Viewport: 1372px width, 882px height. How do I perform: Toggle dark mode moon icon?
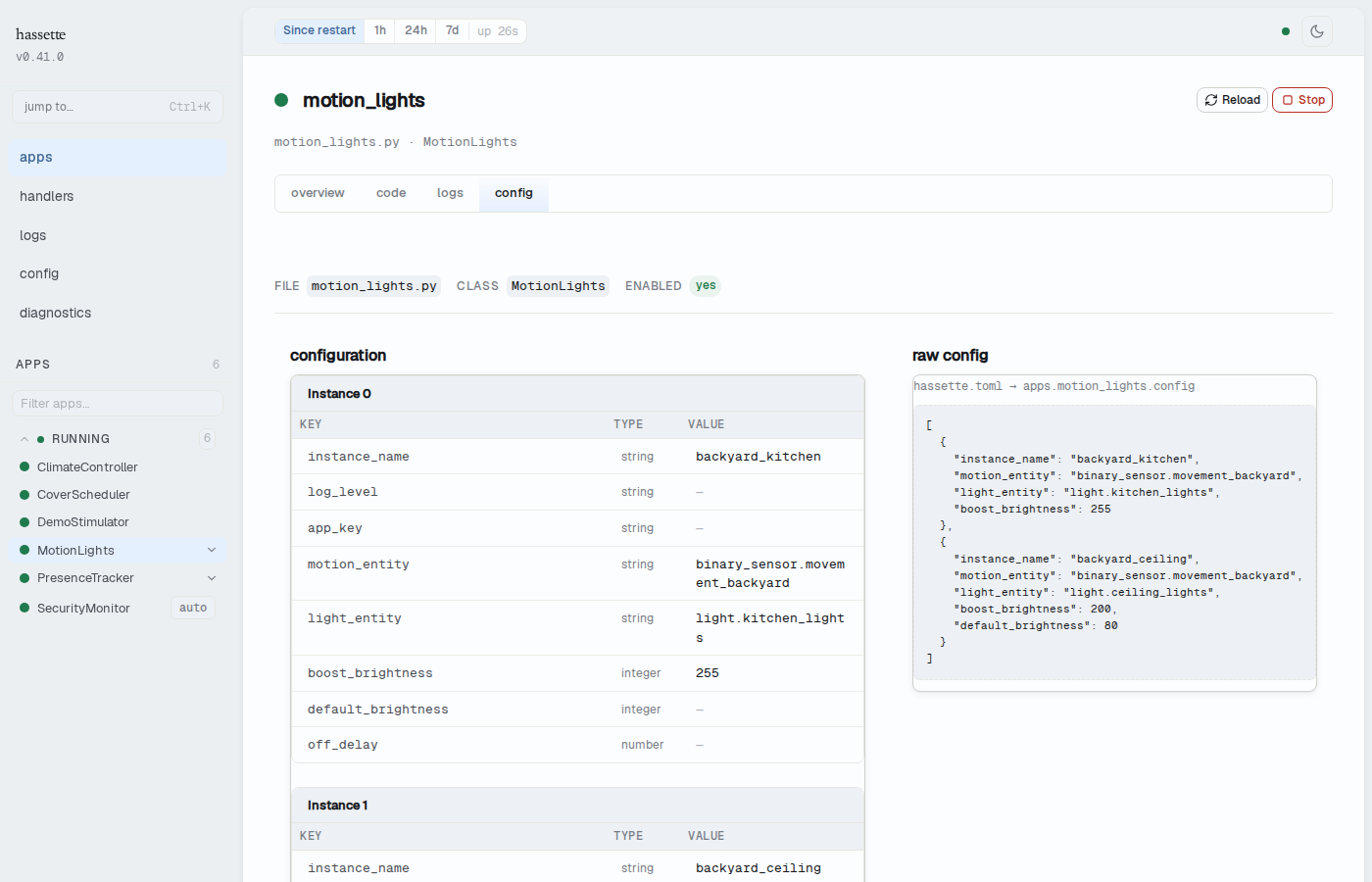click(x=1317, y=31)
